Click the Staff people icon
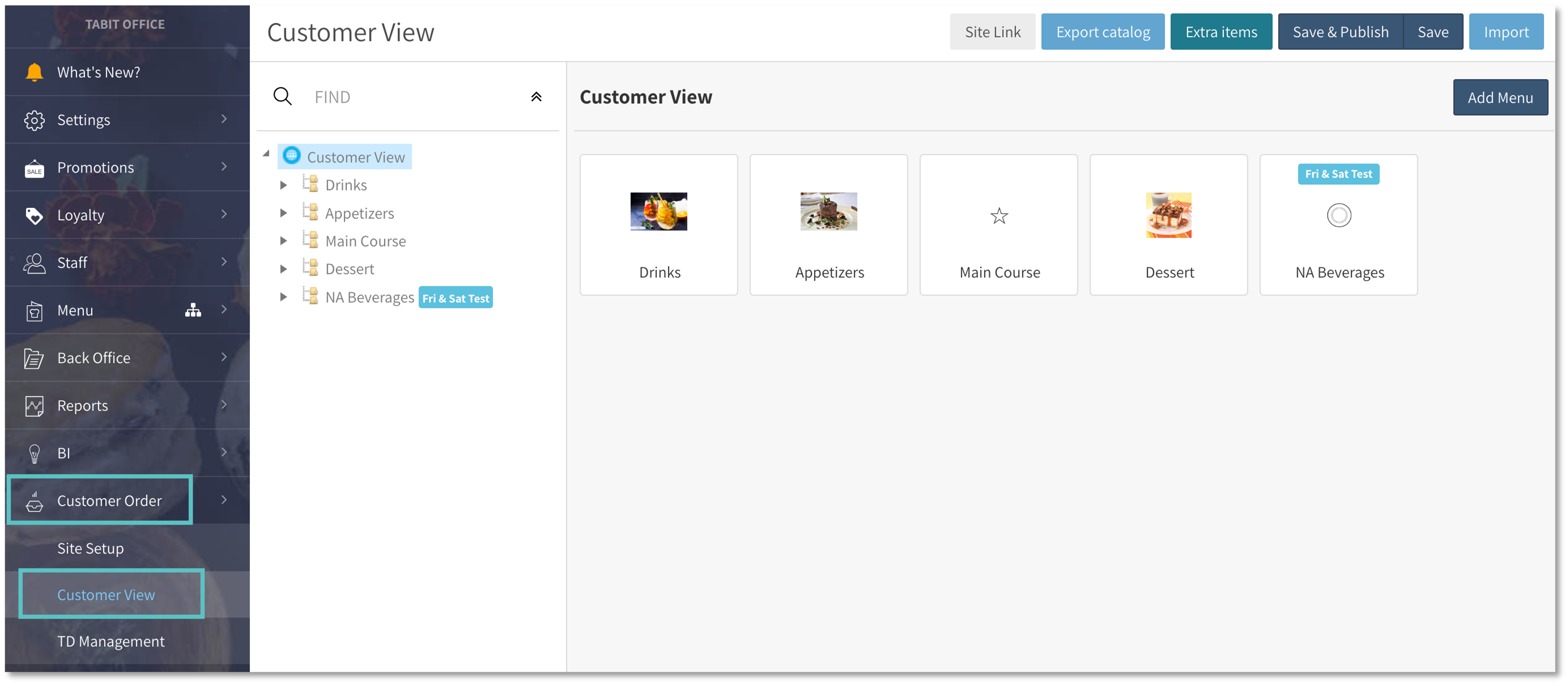This screenshot has height=686, width=1568. [x=34, y=263]
